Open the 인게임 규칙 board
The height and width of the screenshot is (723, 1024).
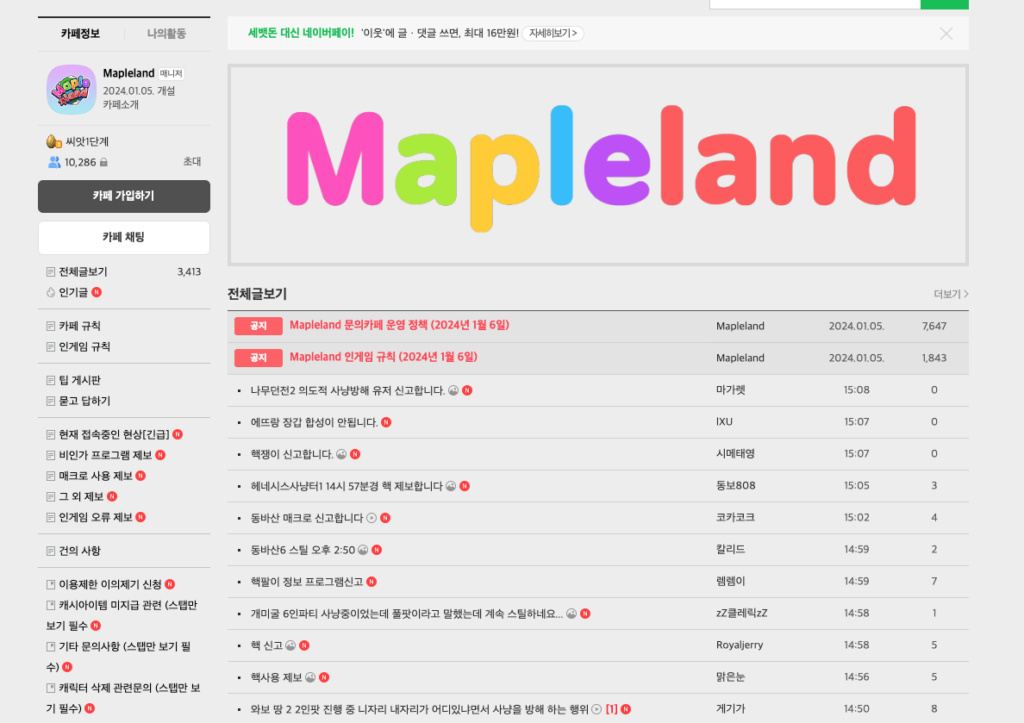(84, 347)
